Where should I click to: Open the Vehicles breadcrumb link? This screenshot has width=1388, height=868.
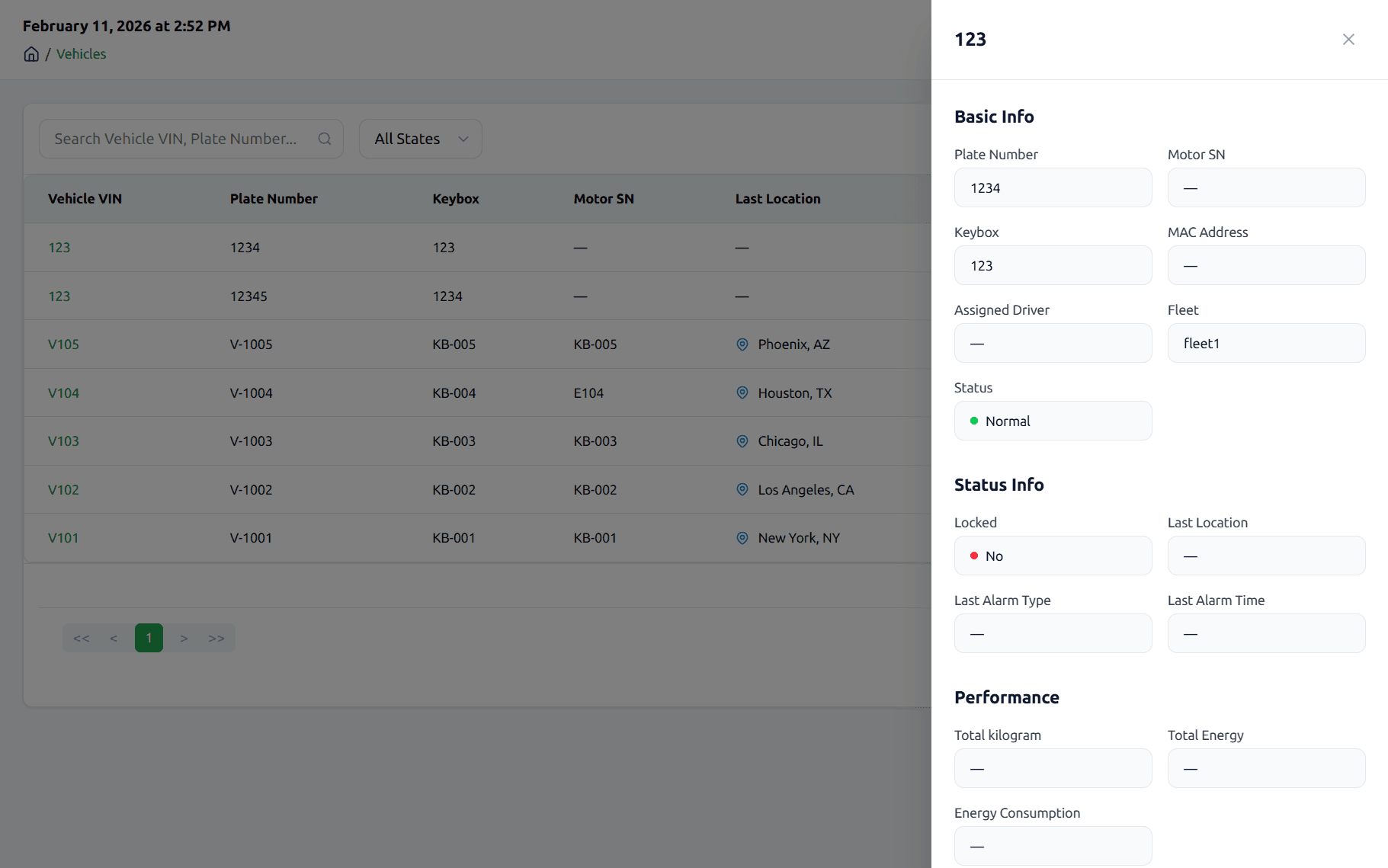pyautogui.click(x=81, y=54)
